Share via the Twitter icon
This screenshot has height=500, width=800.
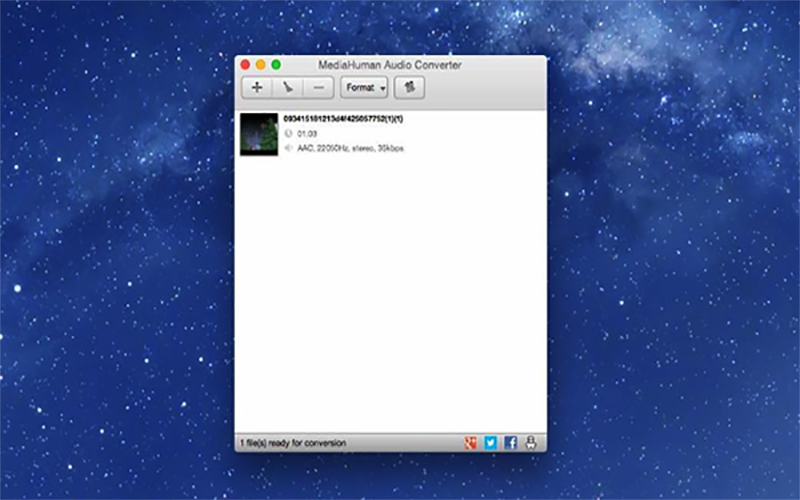[490, 443]
